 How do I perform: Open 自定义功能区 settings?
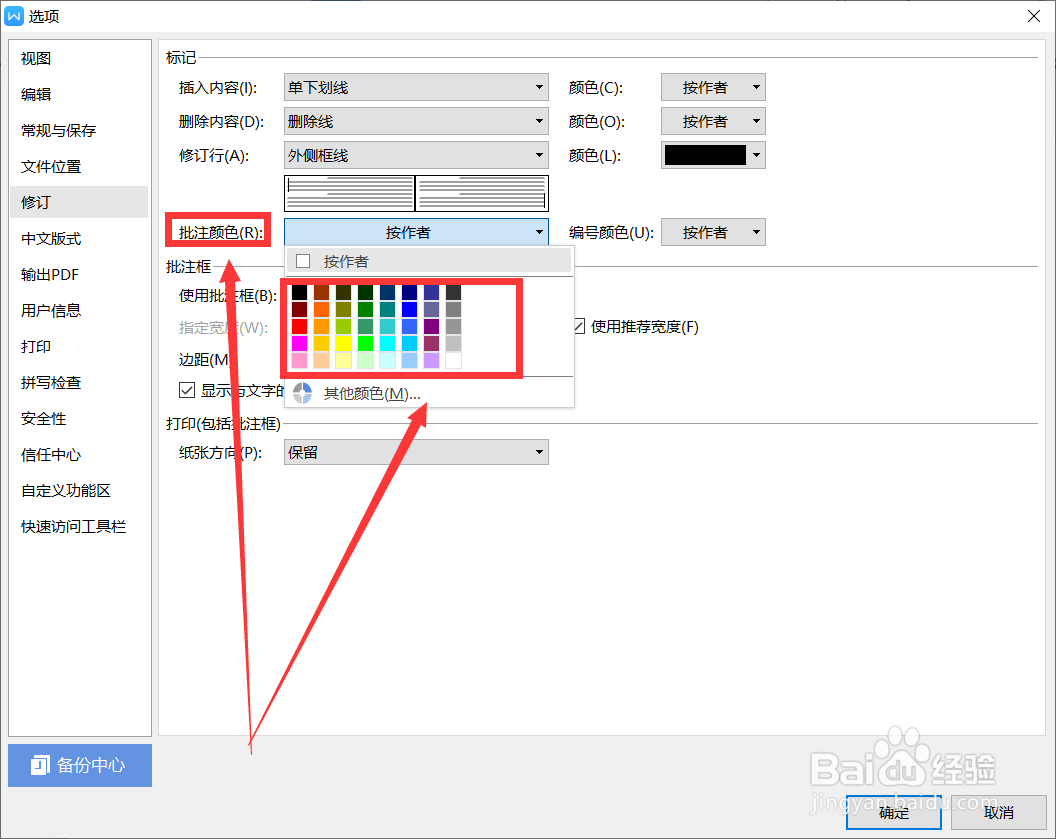click(x=79, y=490)
